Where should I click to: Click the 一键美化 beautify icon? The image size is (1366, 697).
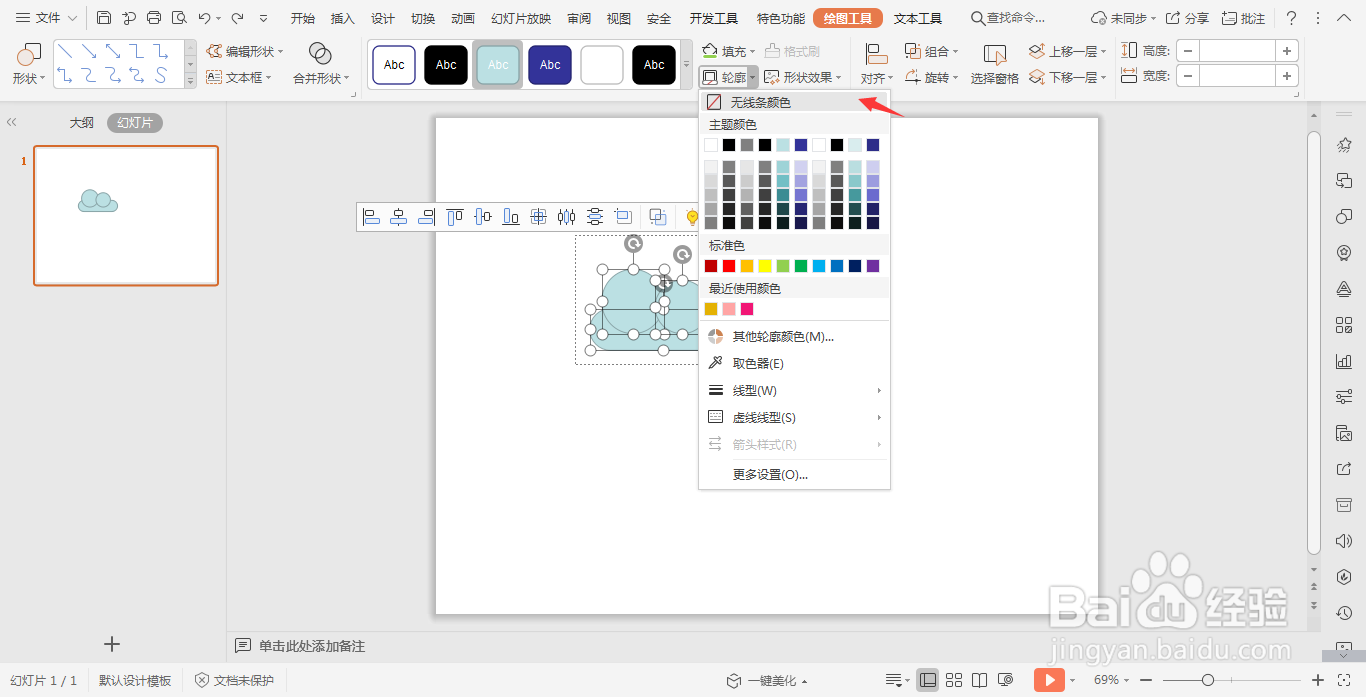tap(732, 680)
